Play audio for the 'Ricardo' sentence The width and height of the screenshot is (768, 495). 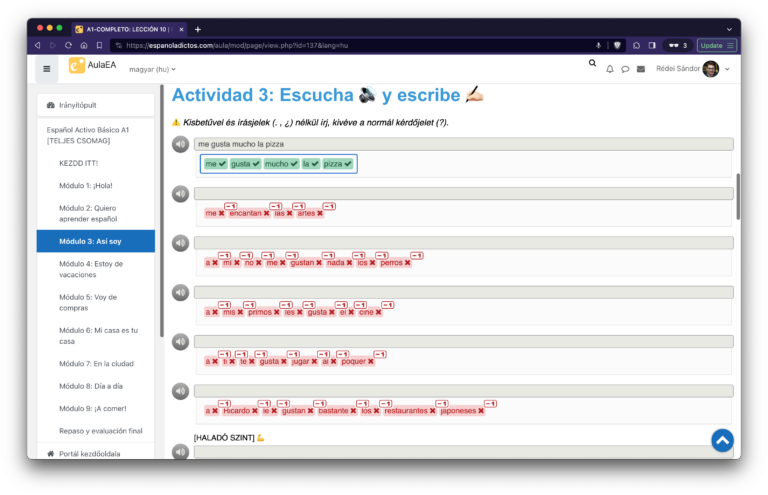180,391
